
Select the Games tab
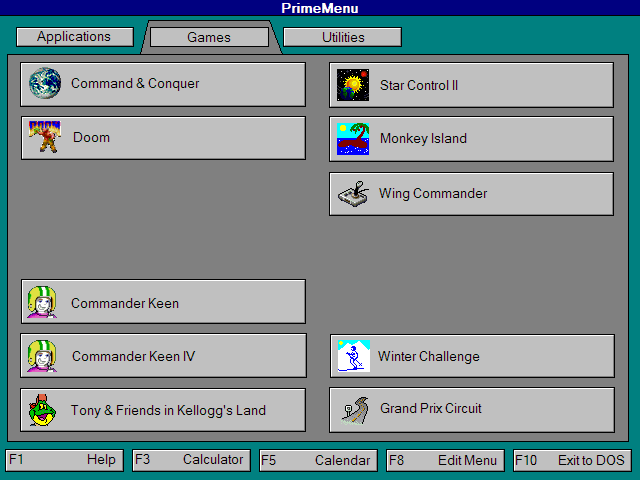pos(209,37)
